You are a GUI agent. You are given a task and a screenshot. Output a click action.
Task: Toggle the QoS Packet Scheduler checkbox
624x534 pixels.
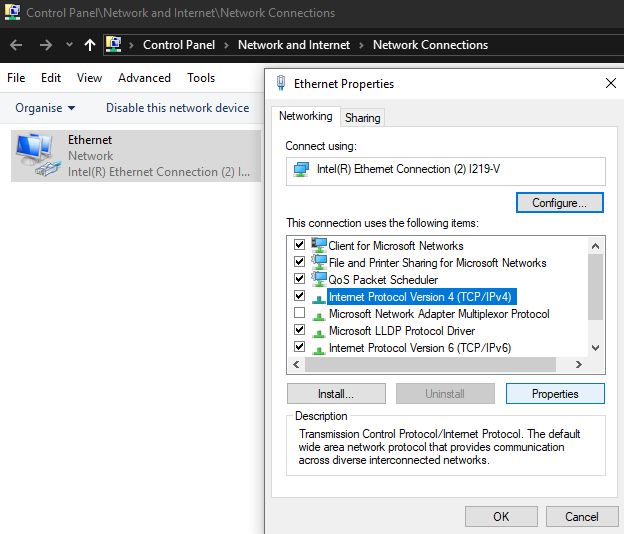(299, 280)
